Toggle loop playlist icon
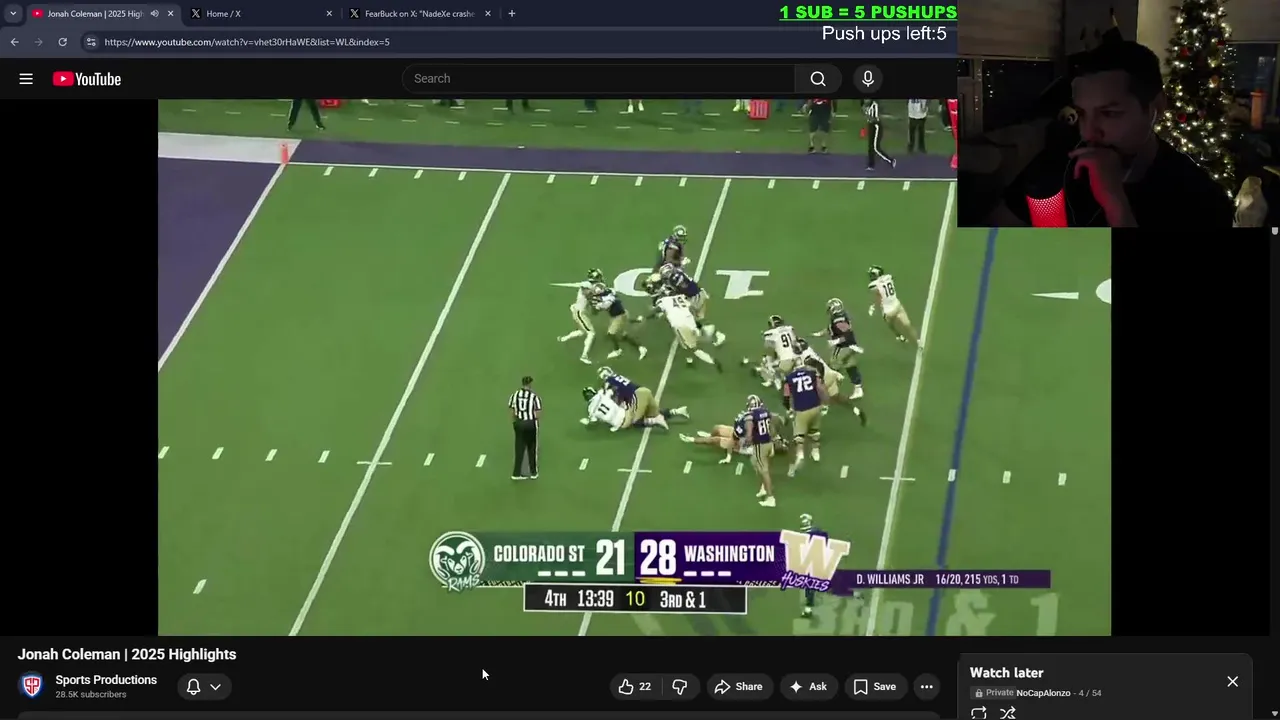 (x=979, y=713)
